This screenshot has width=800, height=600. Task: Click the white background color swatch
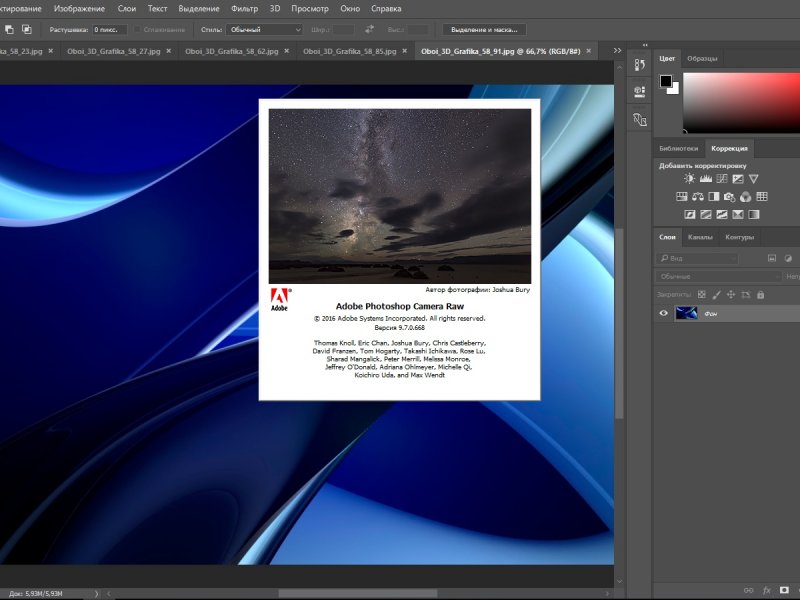click(x=675, y=90)
